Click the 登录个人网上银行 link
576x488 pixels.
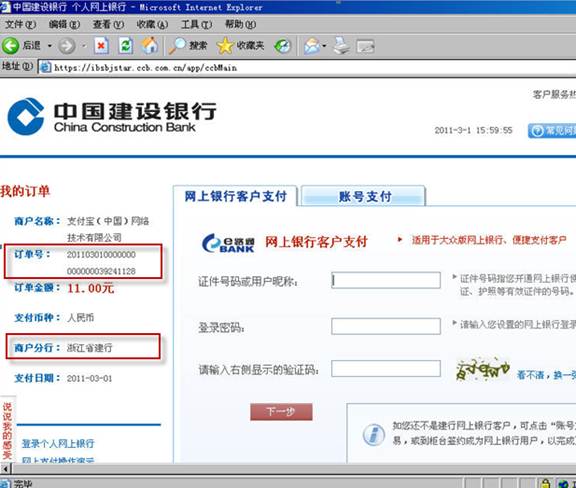58,444
